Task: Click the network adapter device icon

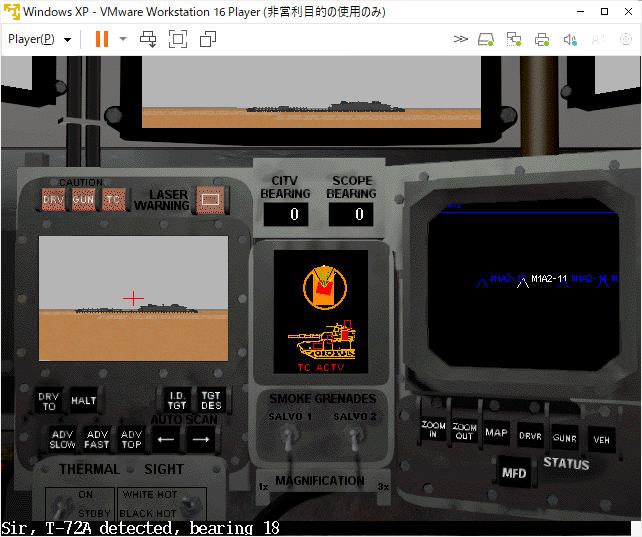Action: 513,39
